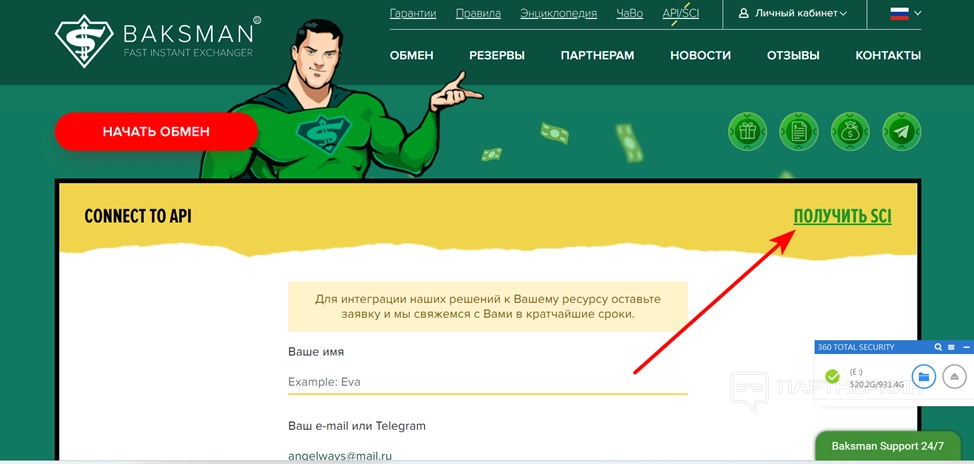This screenshot has width=974, height=464.
Task: Open the Telegram paper plane icon
Action: pyautogui.click(x=902, y=132)
